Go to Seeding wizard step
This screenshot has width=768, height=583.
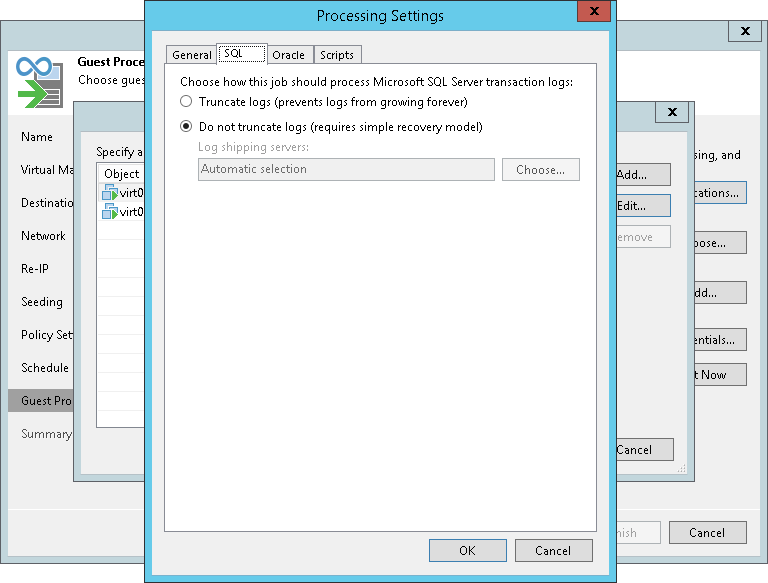click(42, 302)
